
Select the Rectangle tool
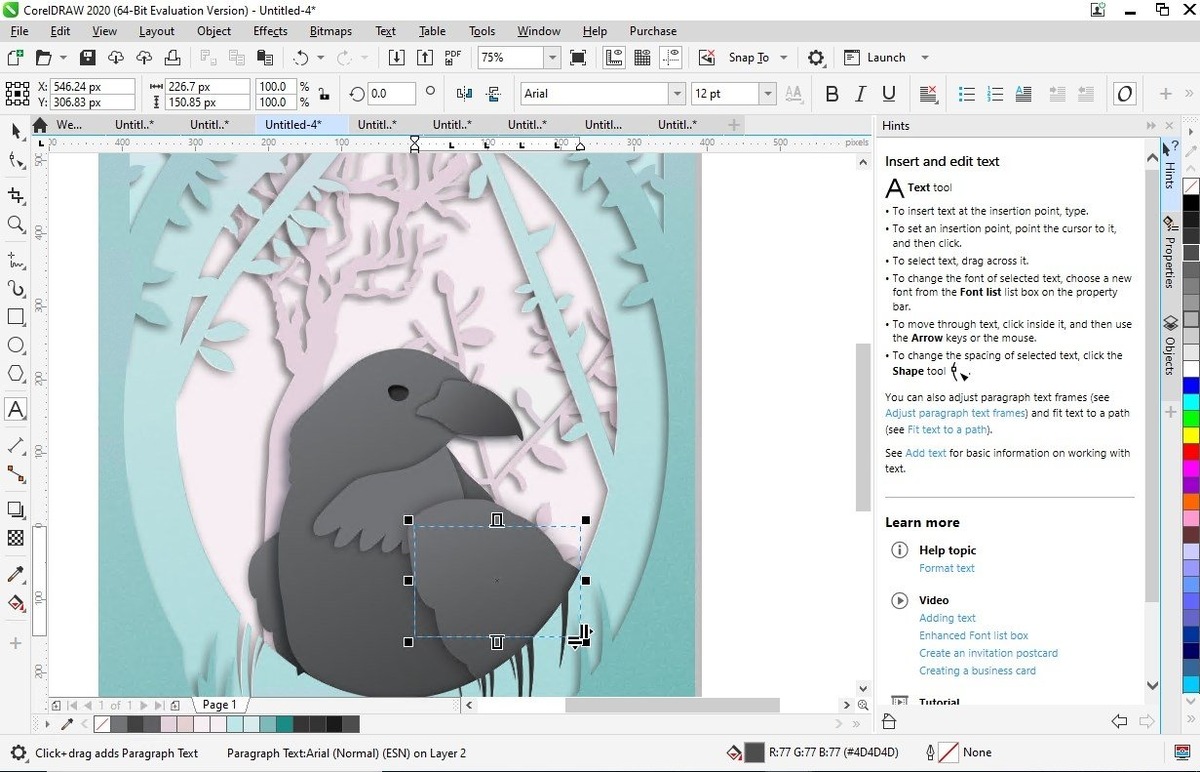click(x=16, y=317)
